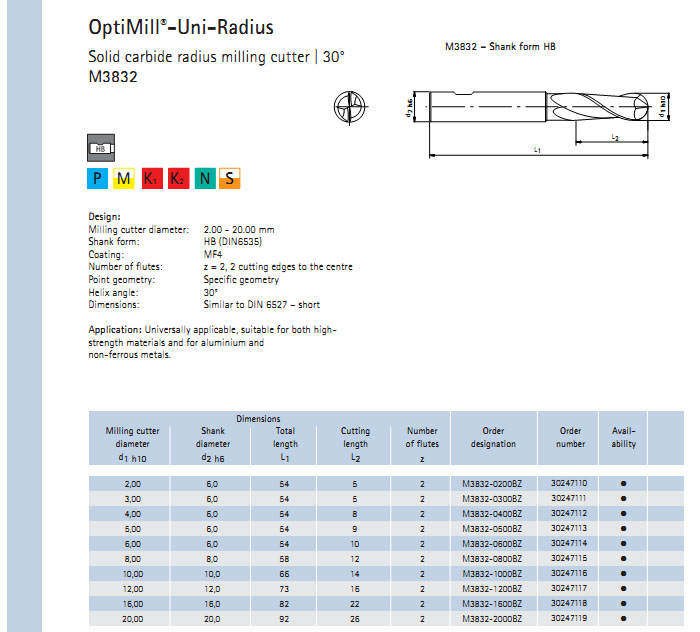Viewport: 700px width, 632px height.
Task: Click the Milling cutter diameter column header
Action: 132,443
